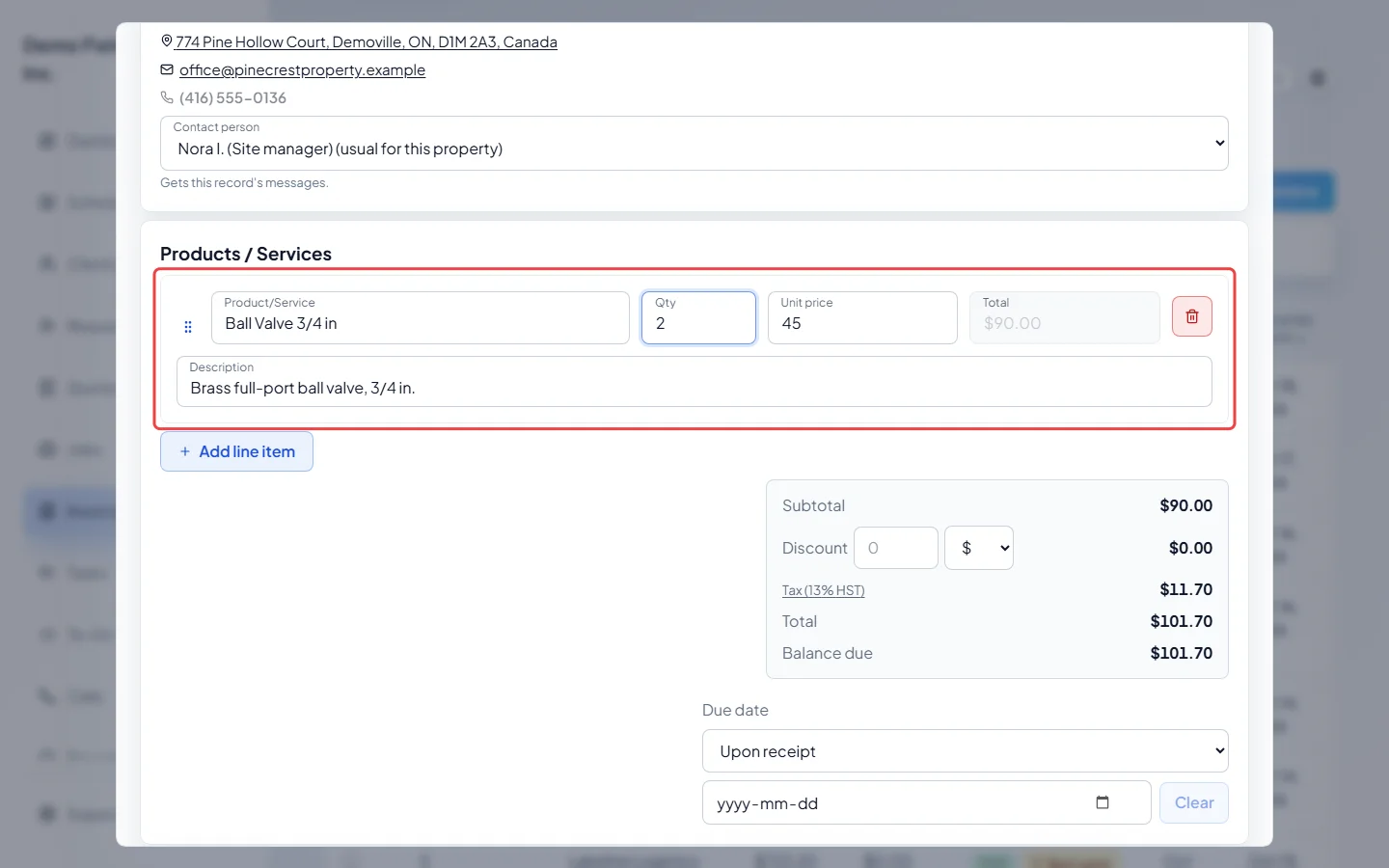This screenshot has width=1389, height=868.
Task: Click the location pin icon by address
Action: (x=167, y=41)
